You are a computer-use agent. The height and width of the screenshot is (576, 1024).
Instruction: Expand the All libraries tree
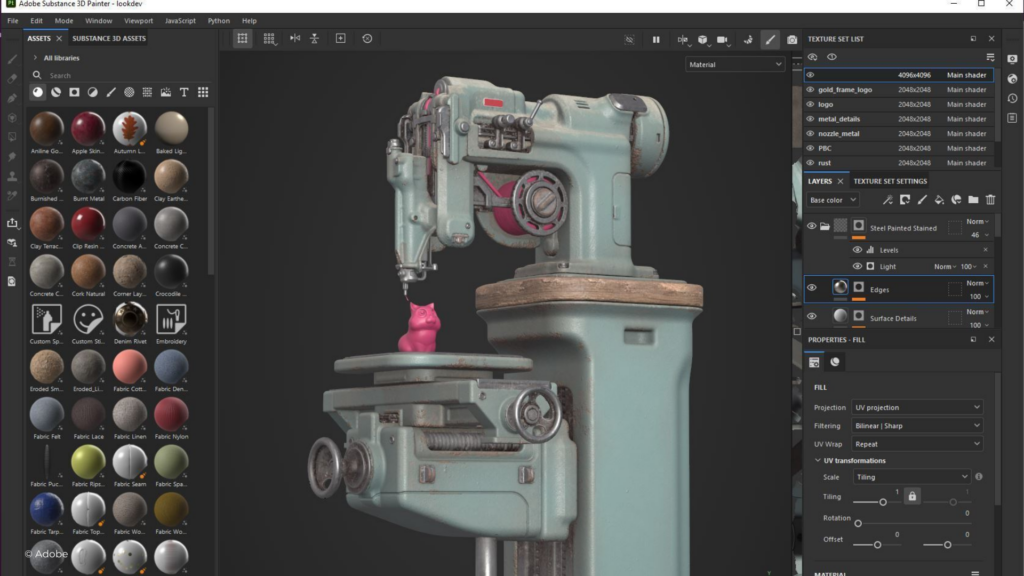click(35, 58)
